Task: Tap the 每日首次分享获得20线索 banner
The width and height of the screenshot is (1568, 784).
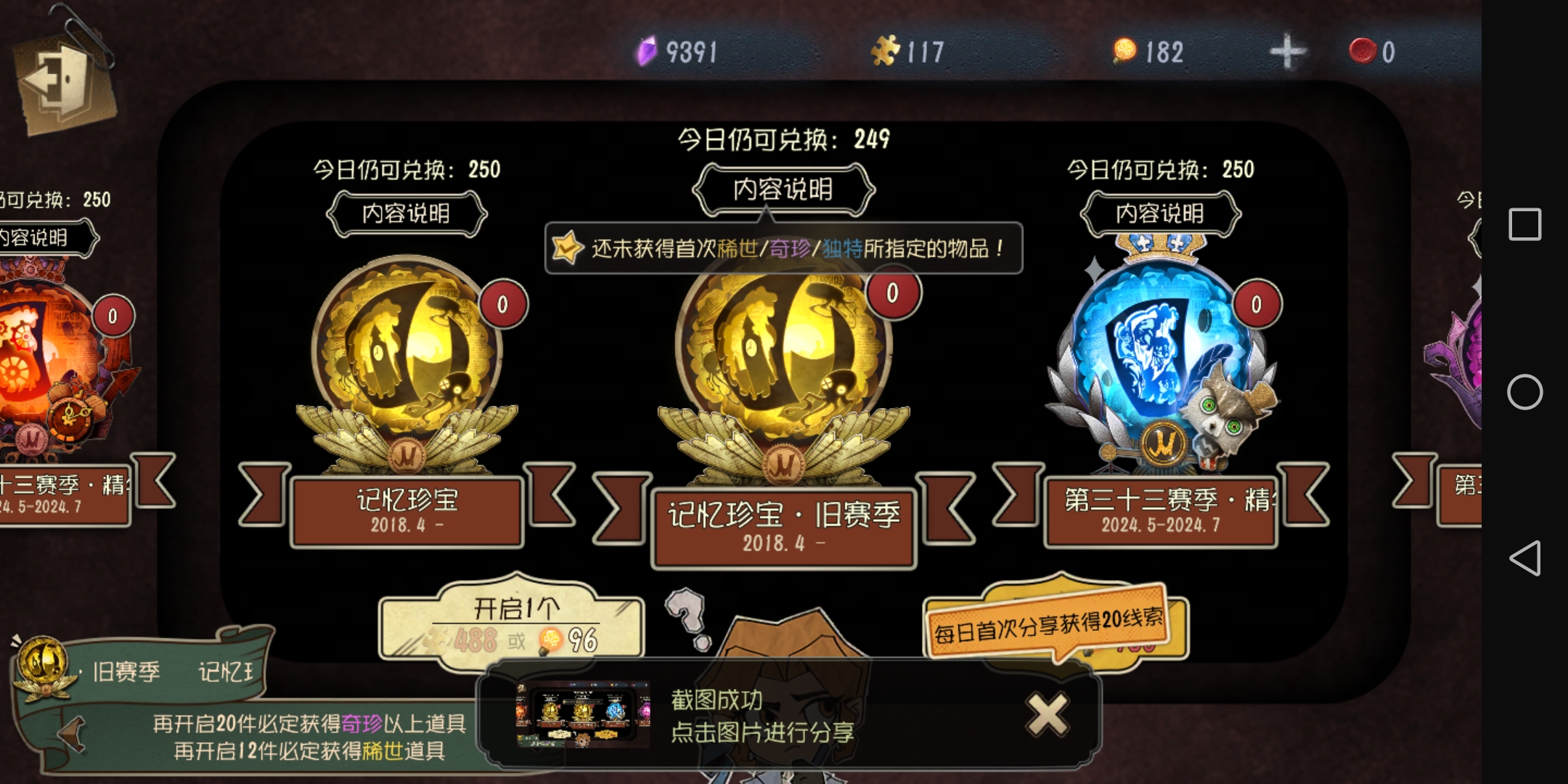Action: click(x=1050, y=625)
